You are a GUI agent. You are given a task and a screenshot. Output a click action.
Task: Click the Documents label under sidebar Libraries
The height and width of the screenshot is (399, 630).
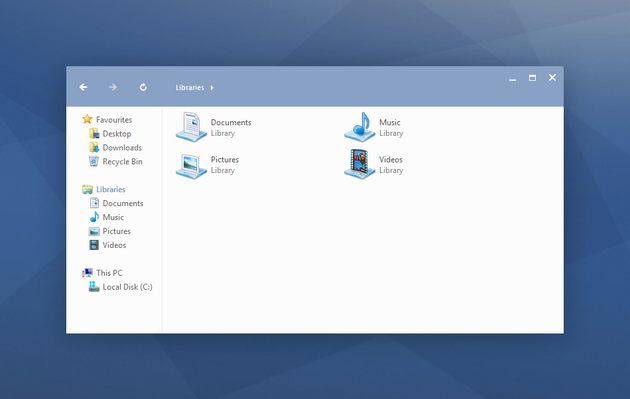[123, 203]
